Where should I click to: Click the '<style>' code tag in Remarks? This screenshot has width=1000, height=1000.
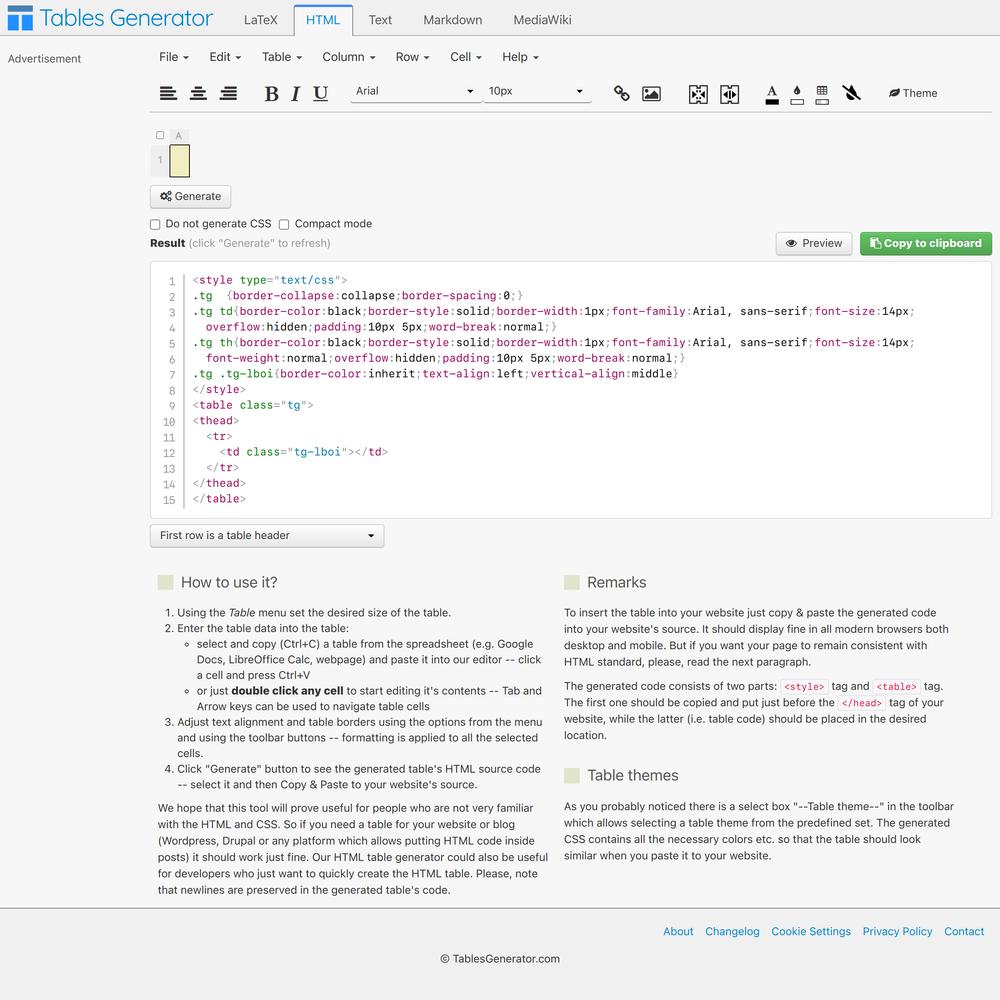[x=804, y=687]
